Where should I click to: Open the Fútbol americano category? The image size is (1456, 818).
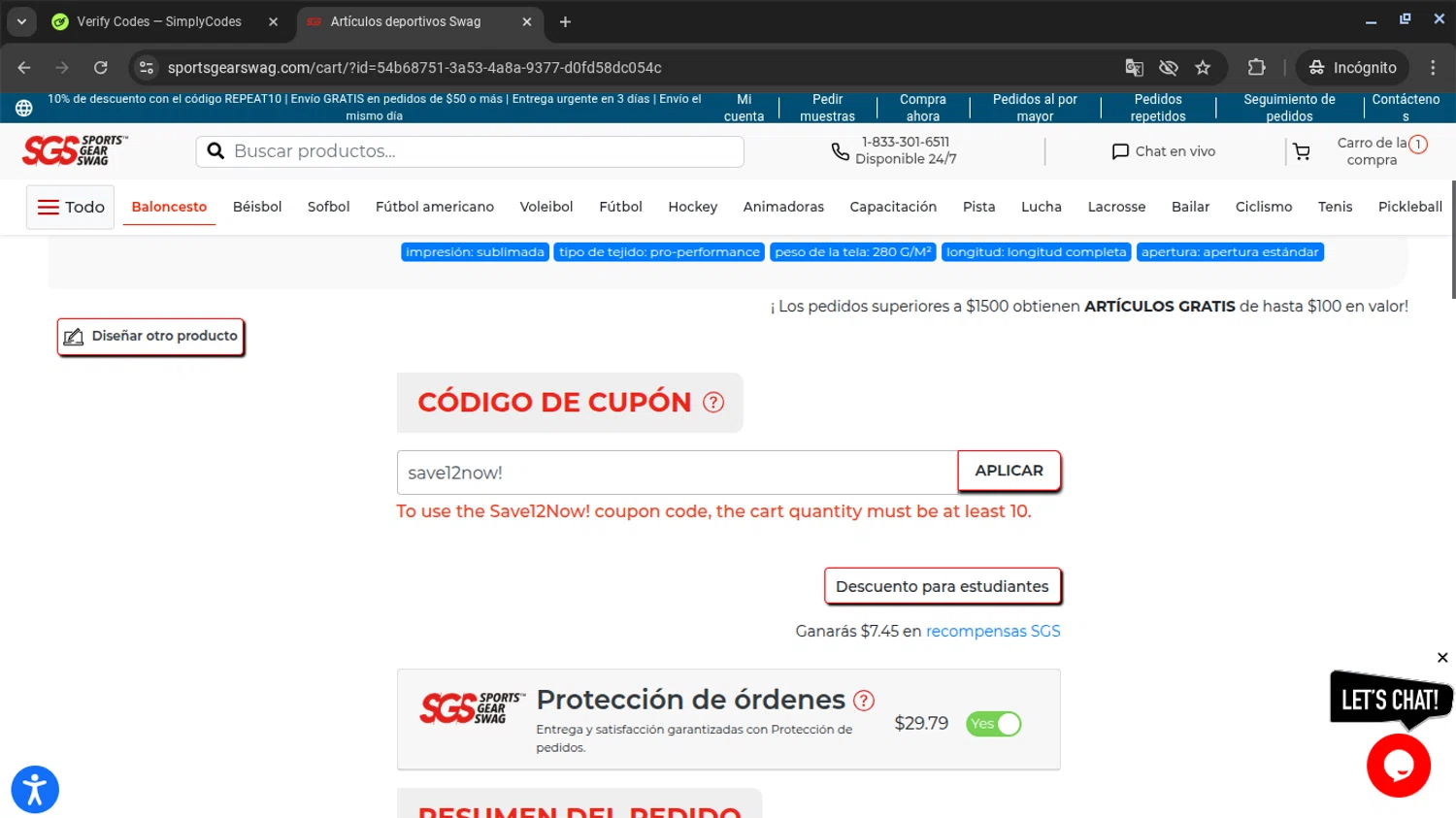click(435, 207)
